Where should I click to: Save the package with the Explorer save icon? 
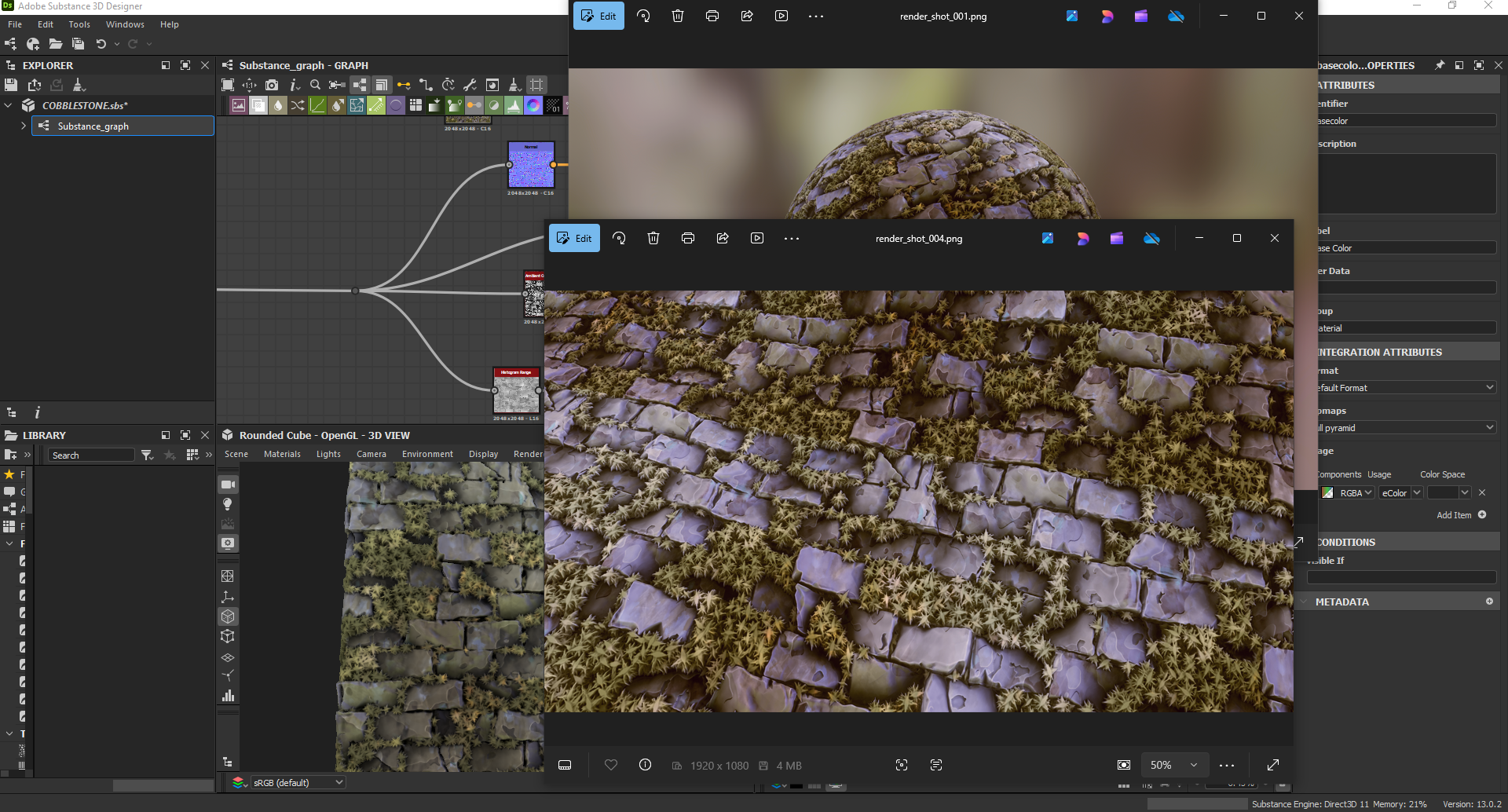(x=11, y=85)
